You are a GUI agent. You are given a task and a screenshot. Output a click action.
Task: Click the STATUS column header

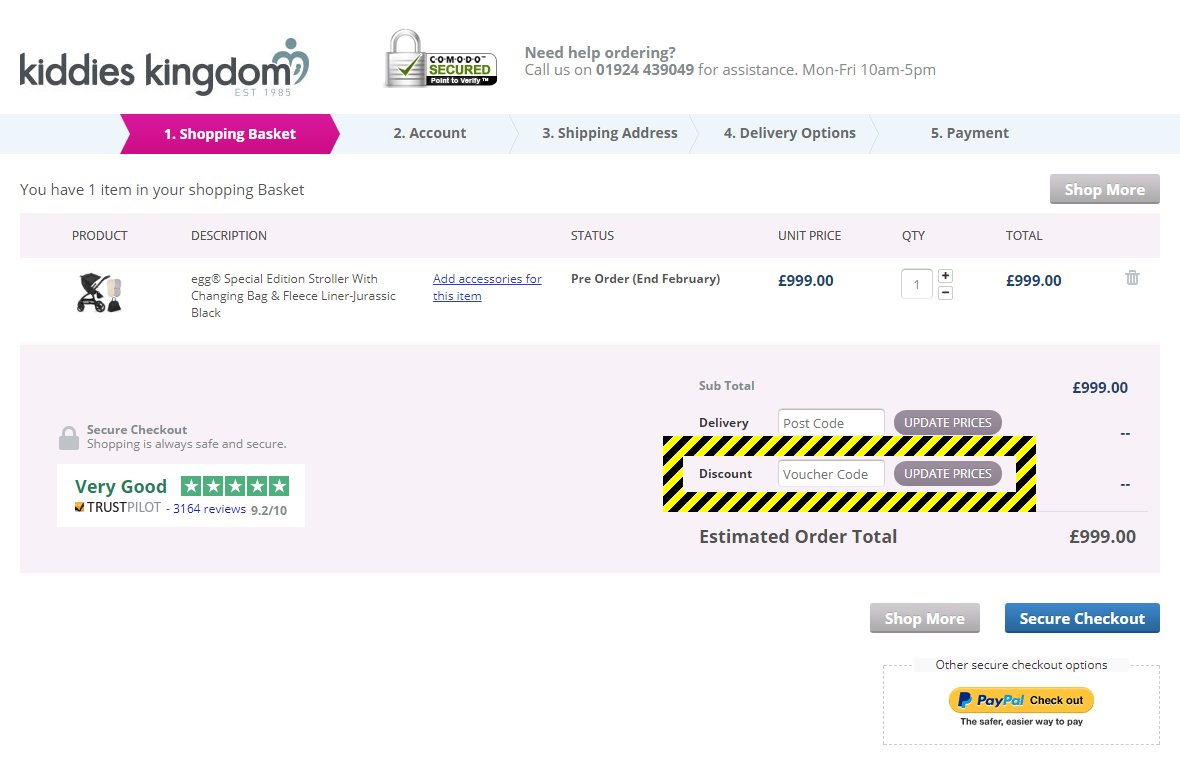pyautogui.click(x=592, y=236)
